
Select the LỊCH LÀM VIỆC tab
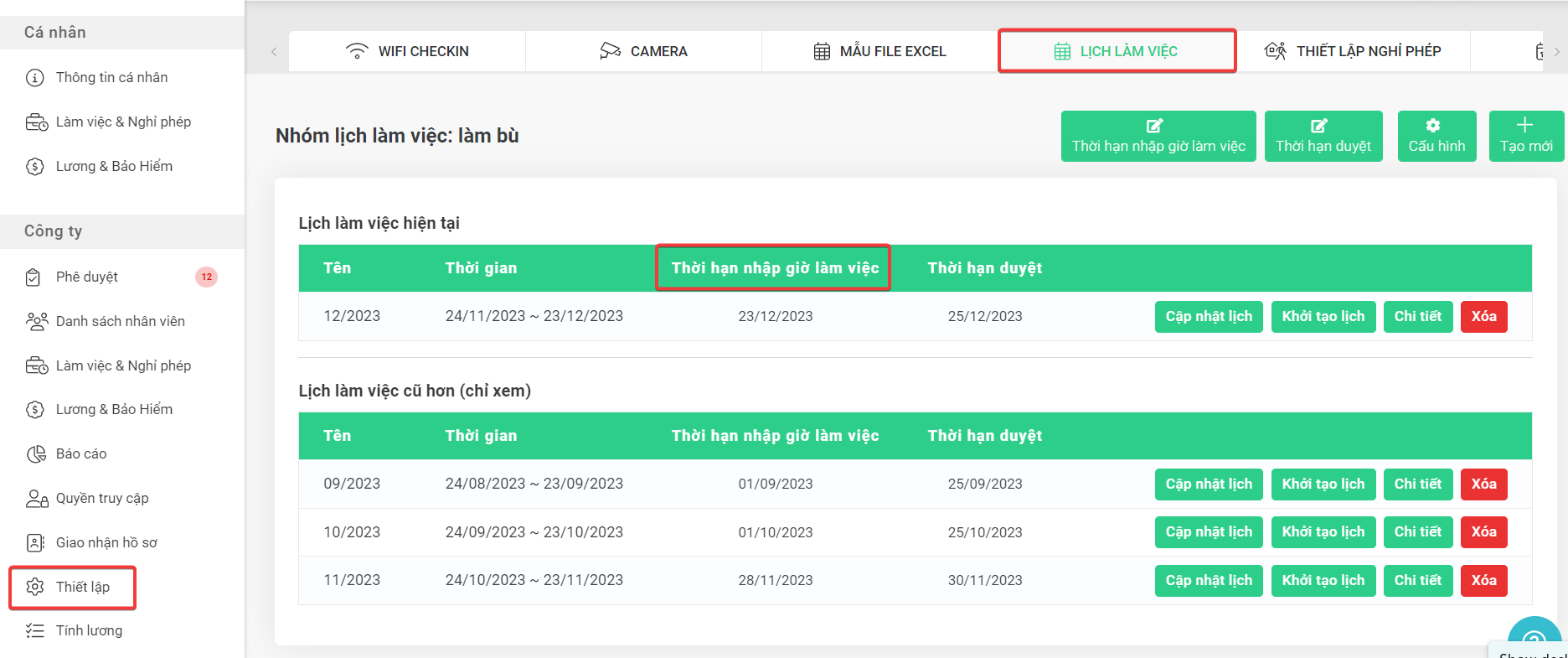[1117, 51]
